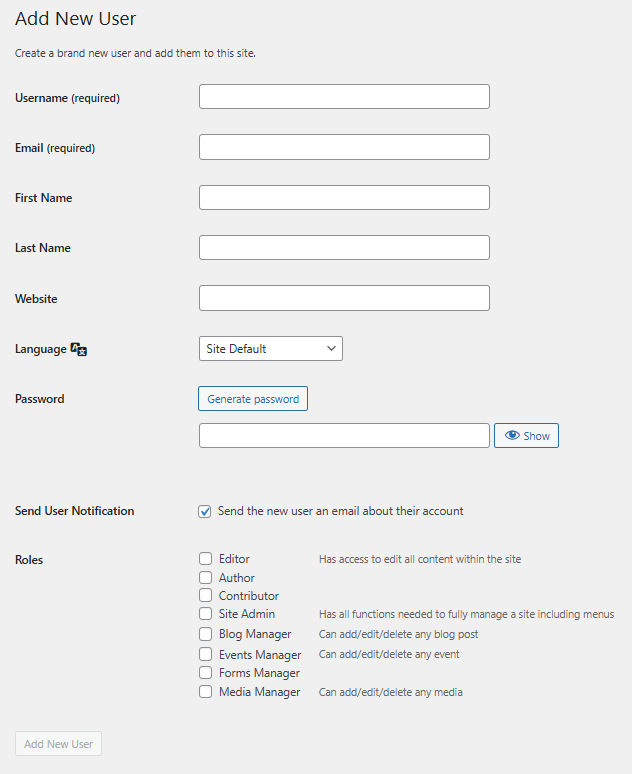Focus the Username input field
632x774 pixels.
point(344,97)
